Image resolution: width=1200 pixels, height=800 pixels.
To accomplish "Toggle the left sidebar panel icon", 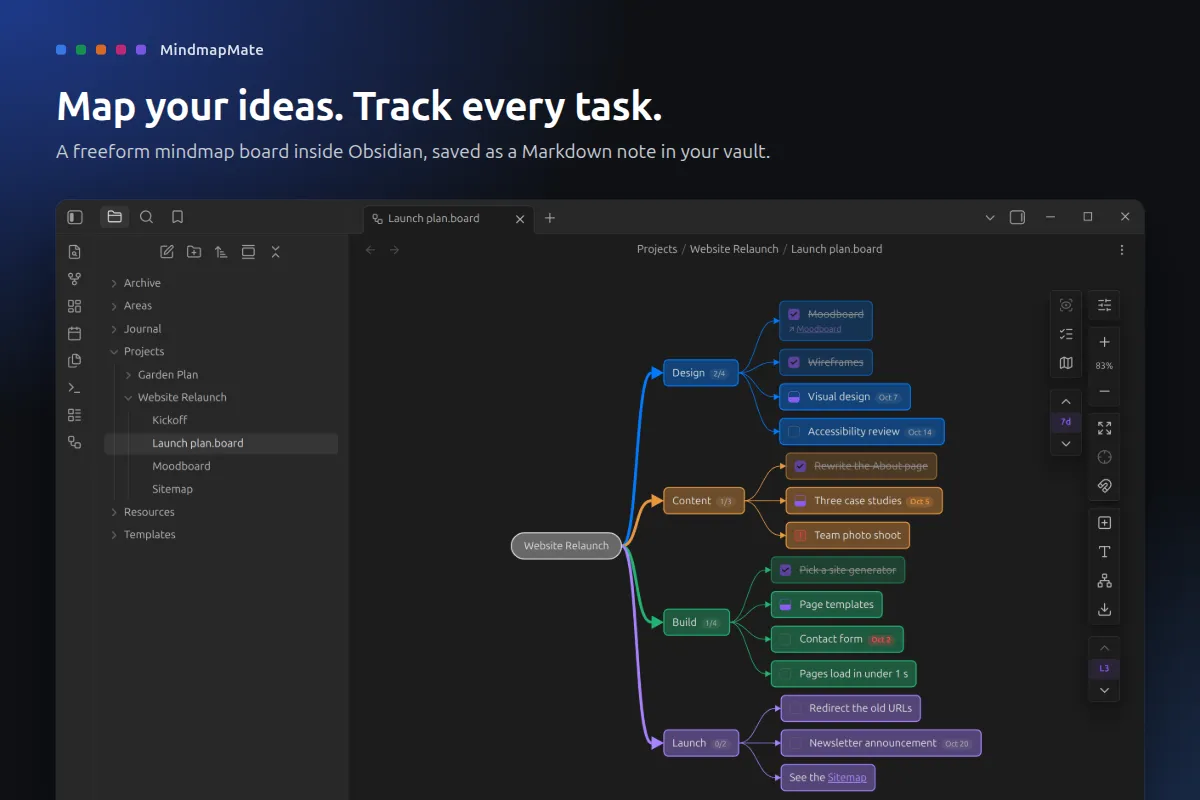I will pos(75,217).
